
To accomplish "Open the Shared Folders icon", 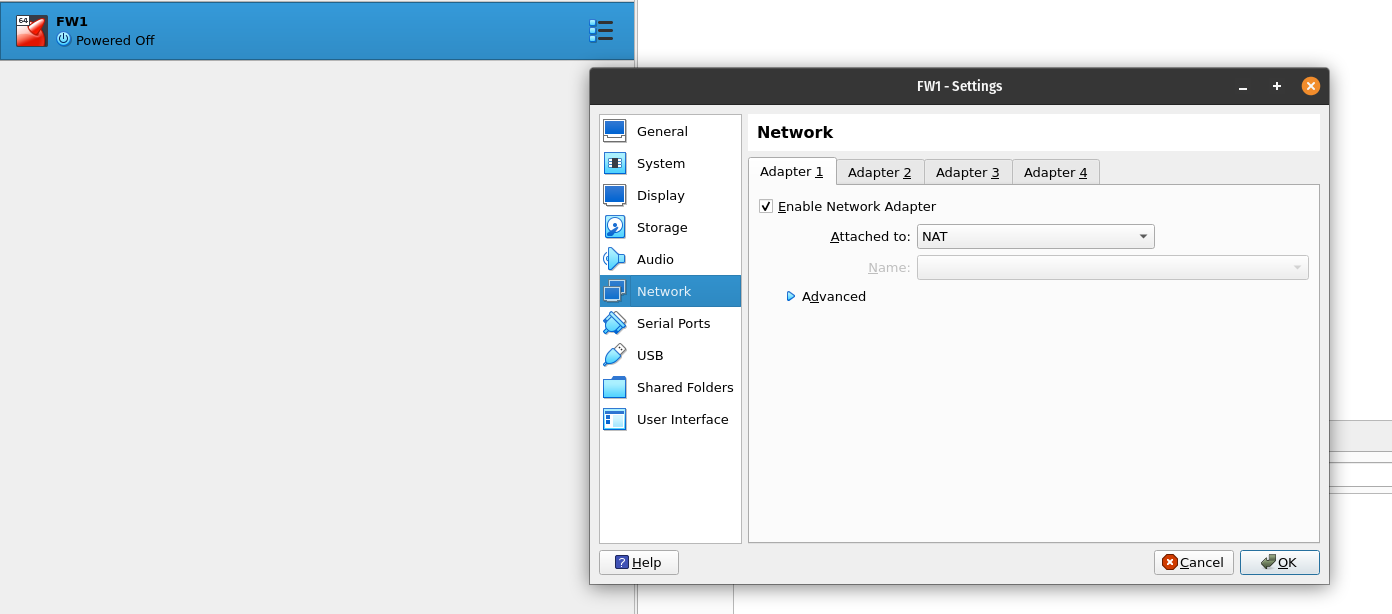I will (x=614, y=387).
